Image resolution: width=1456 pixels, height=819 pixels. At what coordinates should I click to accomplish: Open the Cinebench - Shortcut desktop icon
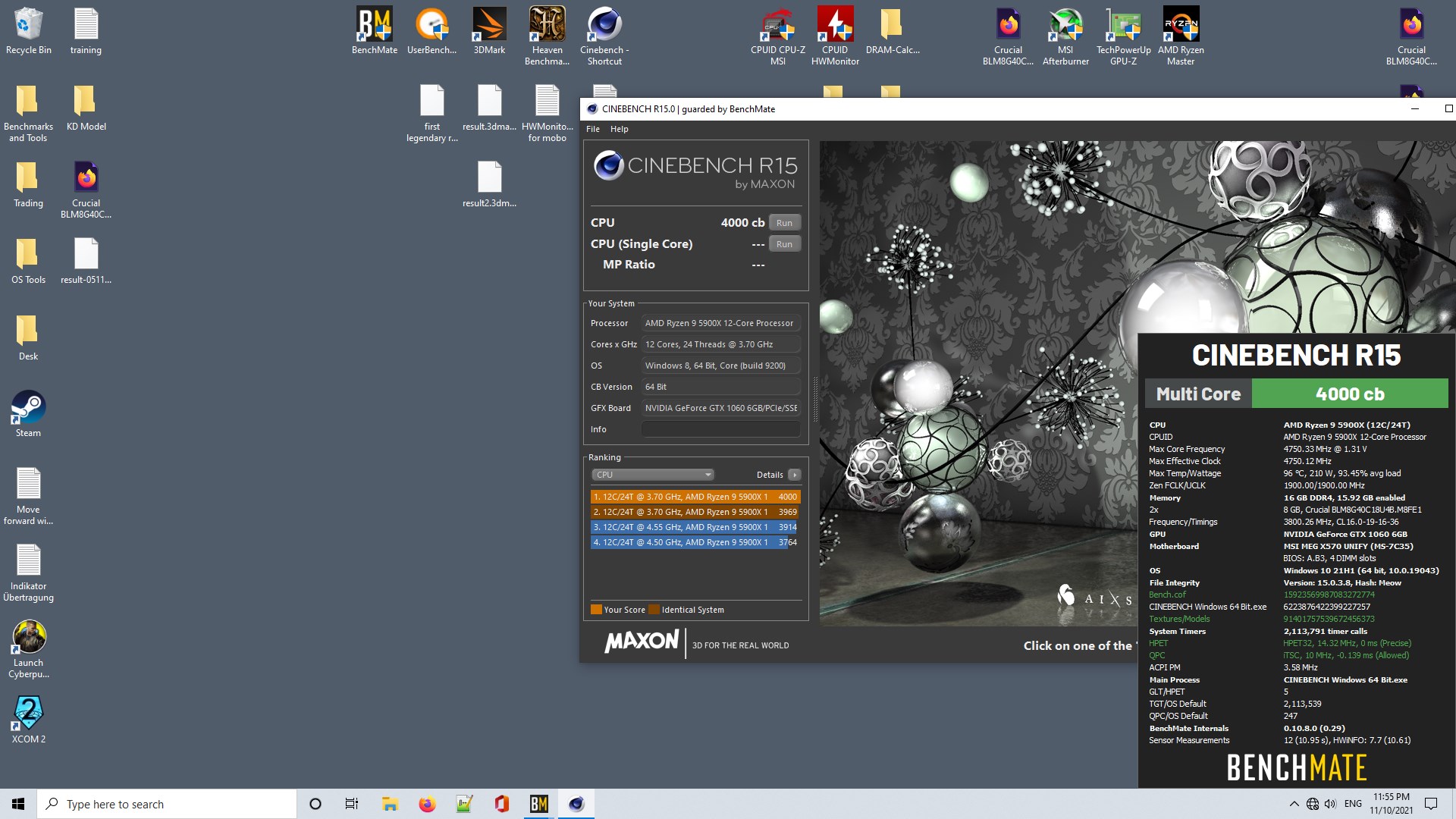point(604,36)
